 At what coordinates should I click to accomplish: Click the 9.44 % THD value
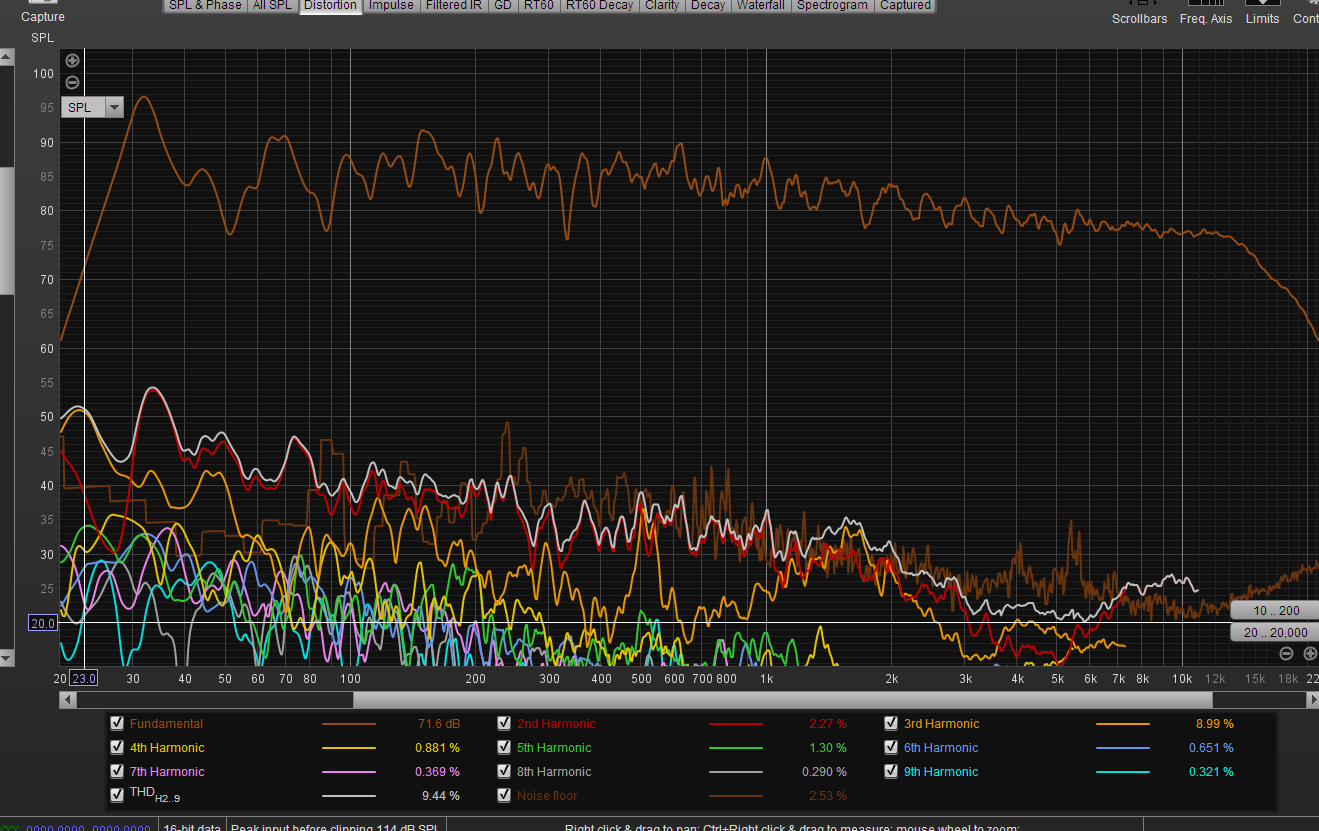point(441,795)
